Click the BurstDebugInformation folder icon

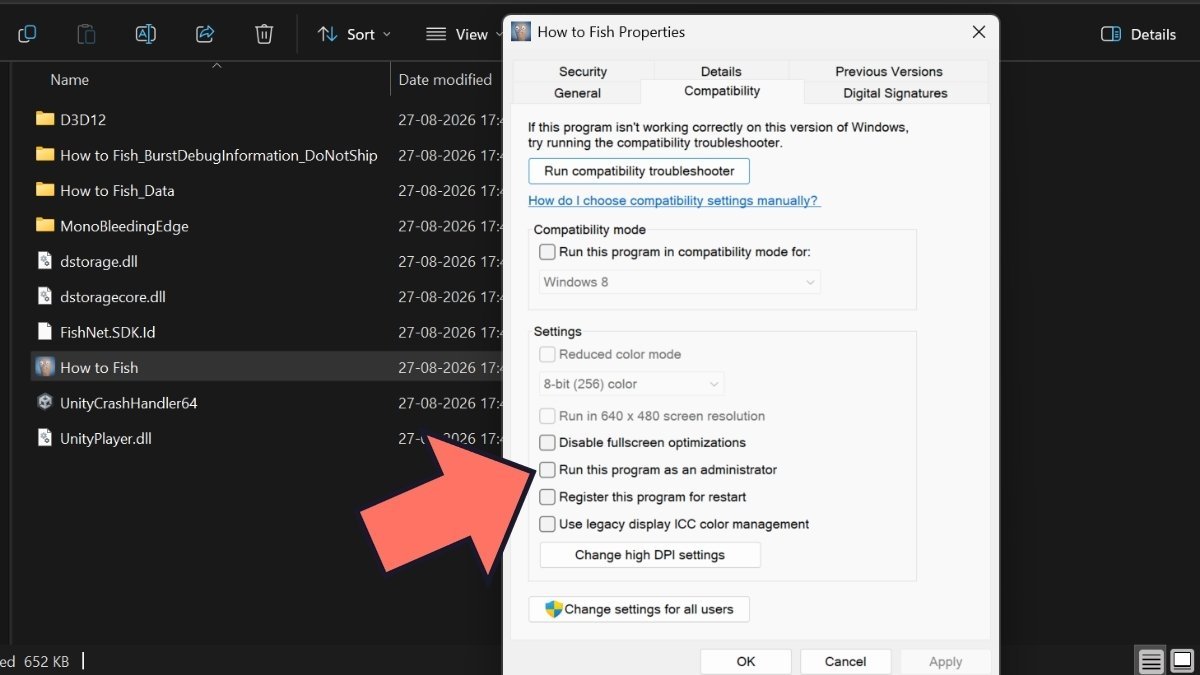pos(44,155)
